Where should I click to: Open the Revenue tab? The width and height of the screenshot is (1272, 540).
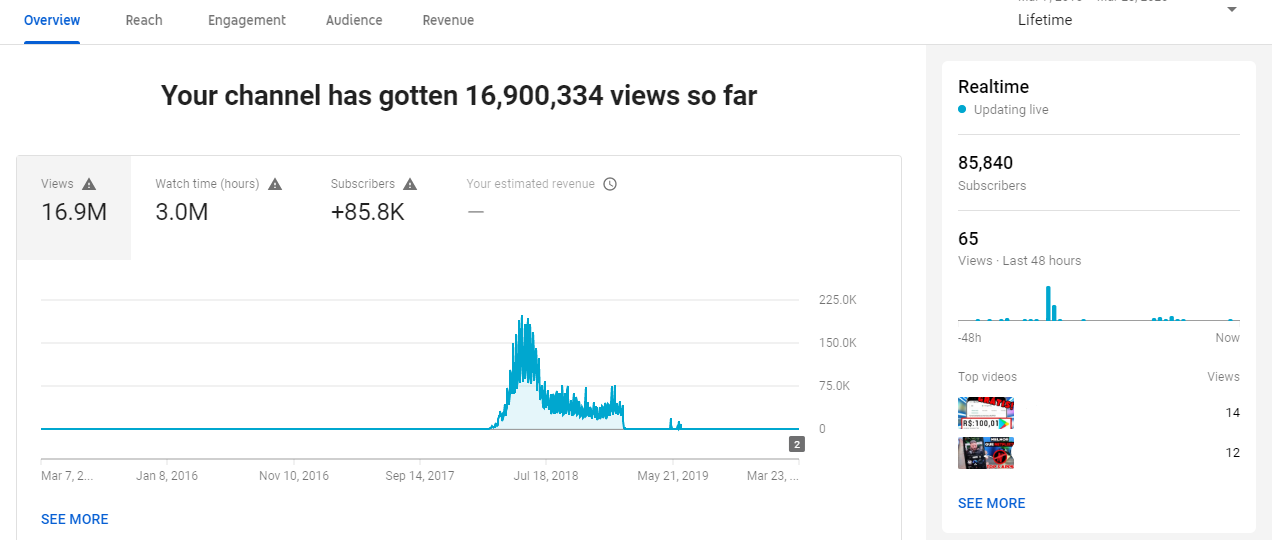pyautogui.click(x=448, y=20)
